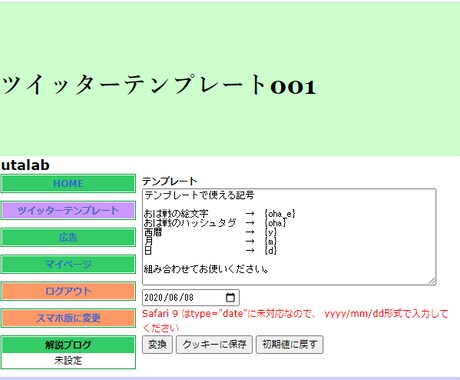Open the HOME navigation link

pyautogui.click(x=68, y=183)
